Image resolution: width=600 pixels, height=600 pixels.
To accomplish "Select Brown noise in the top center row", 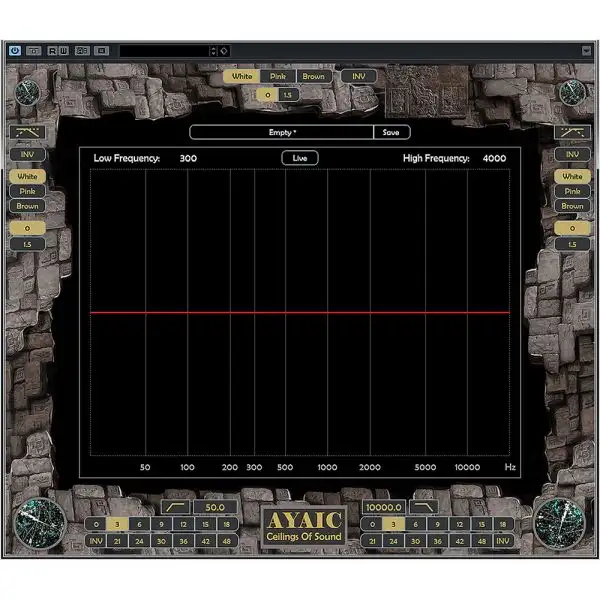I will 313,77.
